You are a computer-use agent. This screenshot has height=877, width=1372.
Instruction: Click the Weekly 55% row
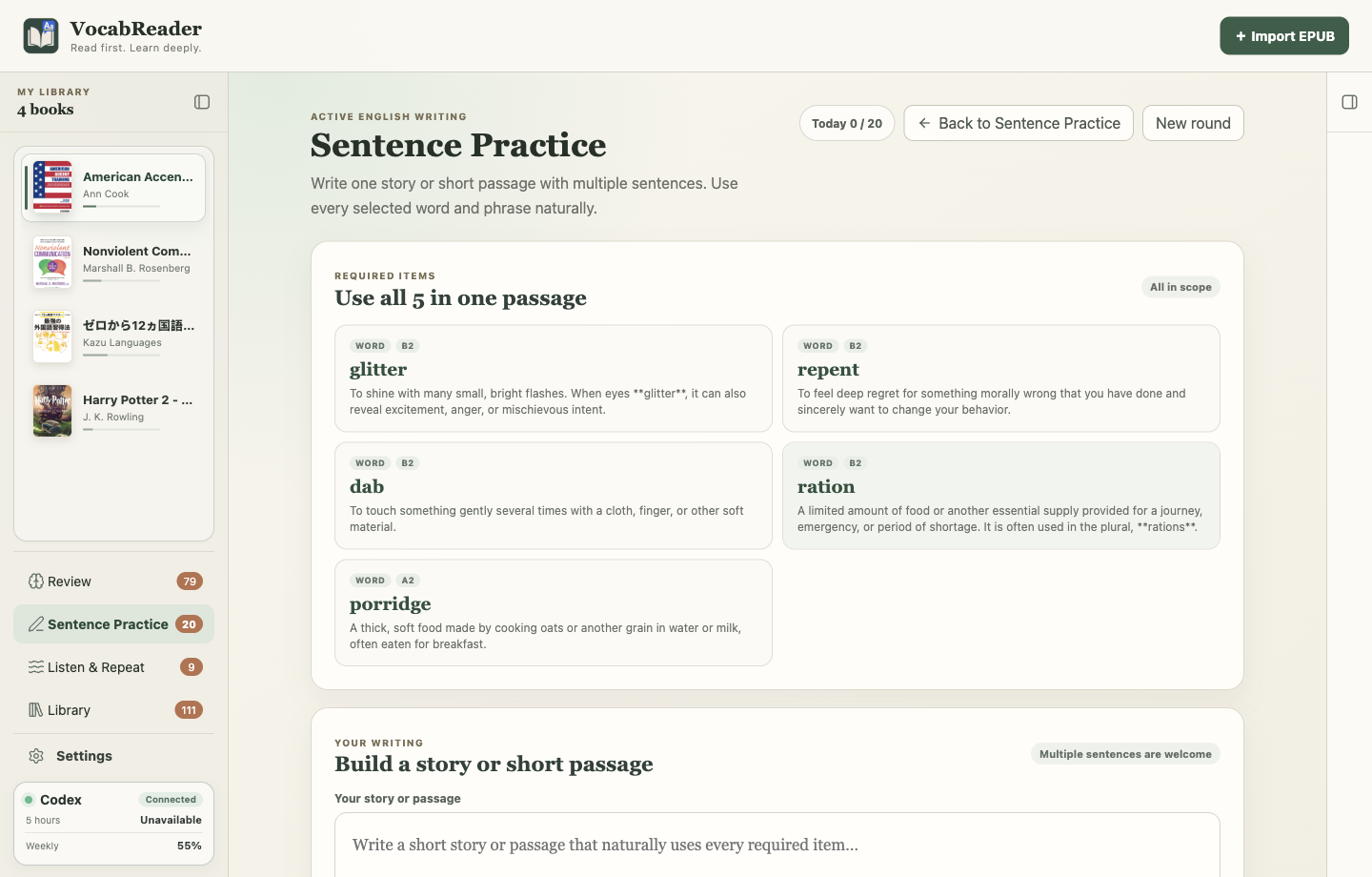[113, 846]
